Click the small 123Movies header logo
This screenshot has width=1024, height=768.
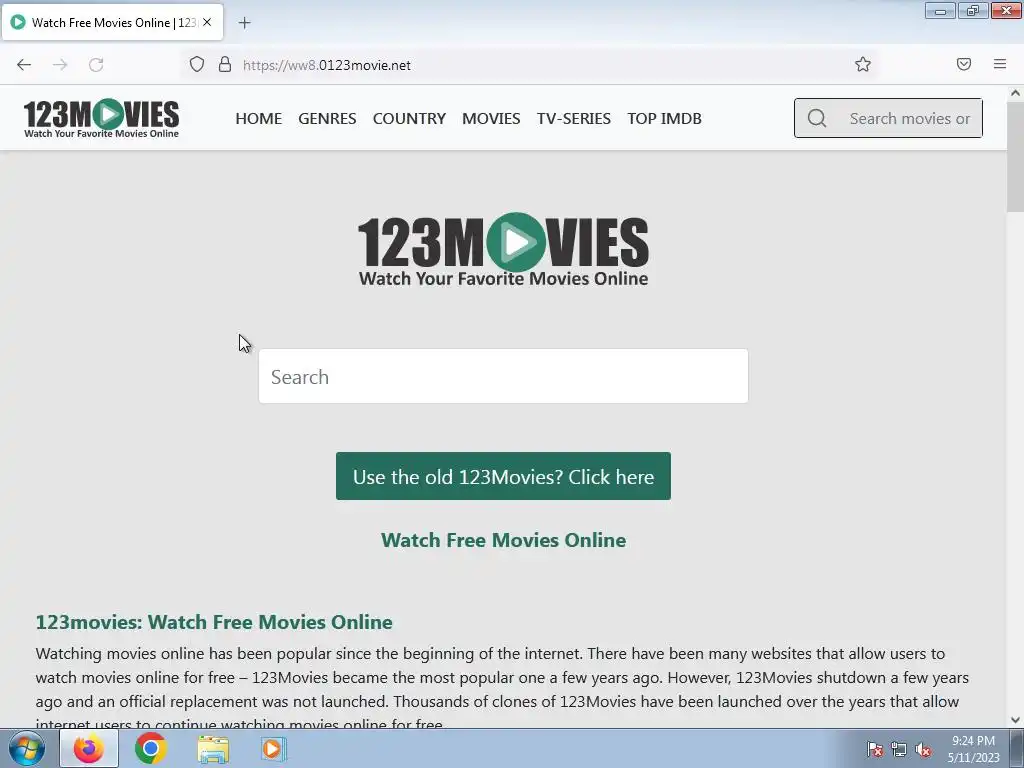(x=101, y=118)
